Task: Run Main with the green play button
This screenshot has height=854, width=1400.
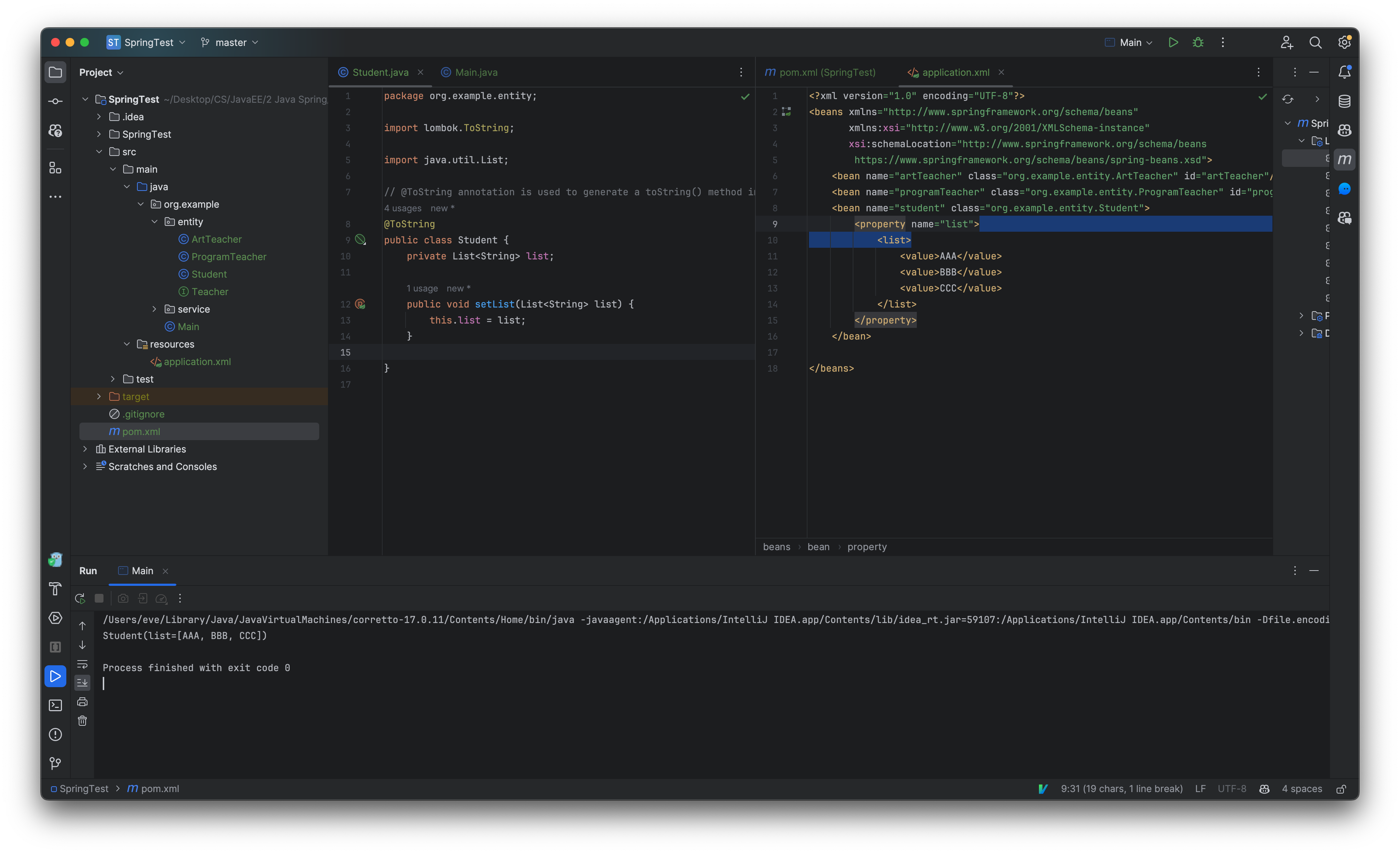Action: 1173,43
